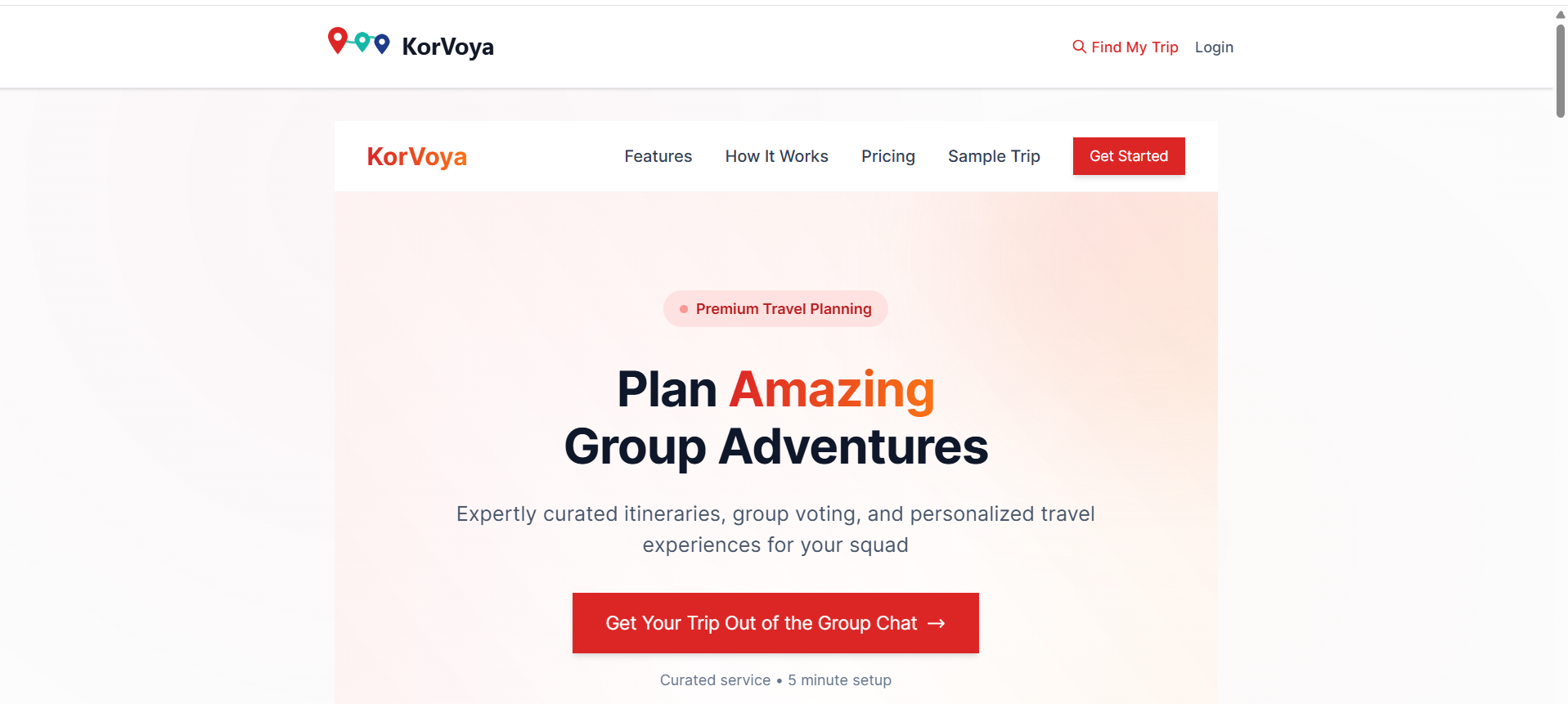1568x704 pixels.
Task: Click the blue map pin in logo
Action: [382, 43]
